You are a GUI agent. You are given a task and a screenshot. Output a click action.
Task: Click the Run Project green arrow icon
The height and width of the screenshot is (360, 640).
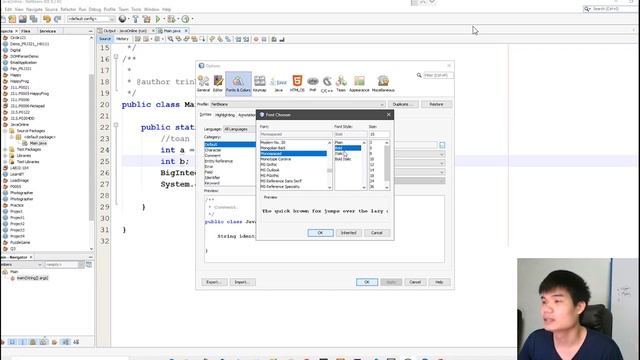click(158, 19)
